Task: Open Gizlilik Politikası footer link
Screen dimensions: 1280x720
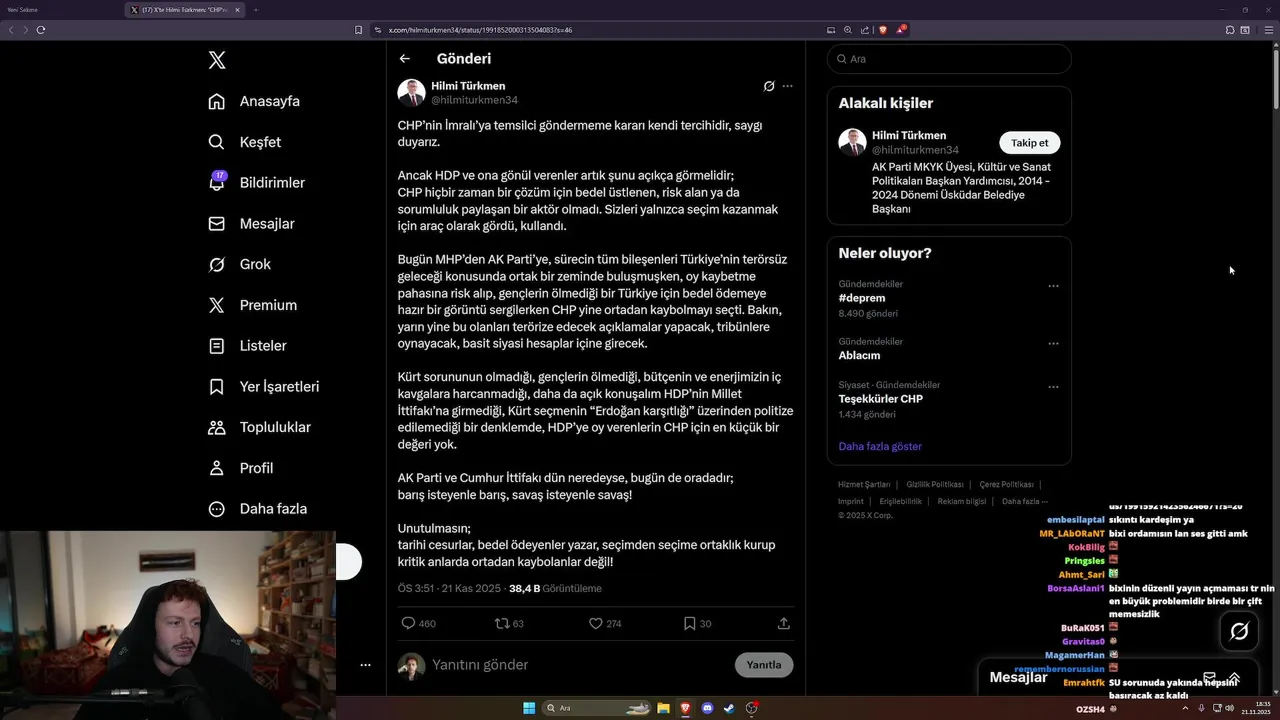Action: click(935, 484)
